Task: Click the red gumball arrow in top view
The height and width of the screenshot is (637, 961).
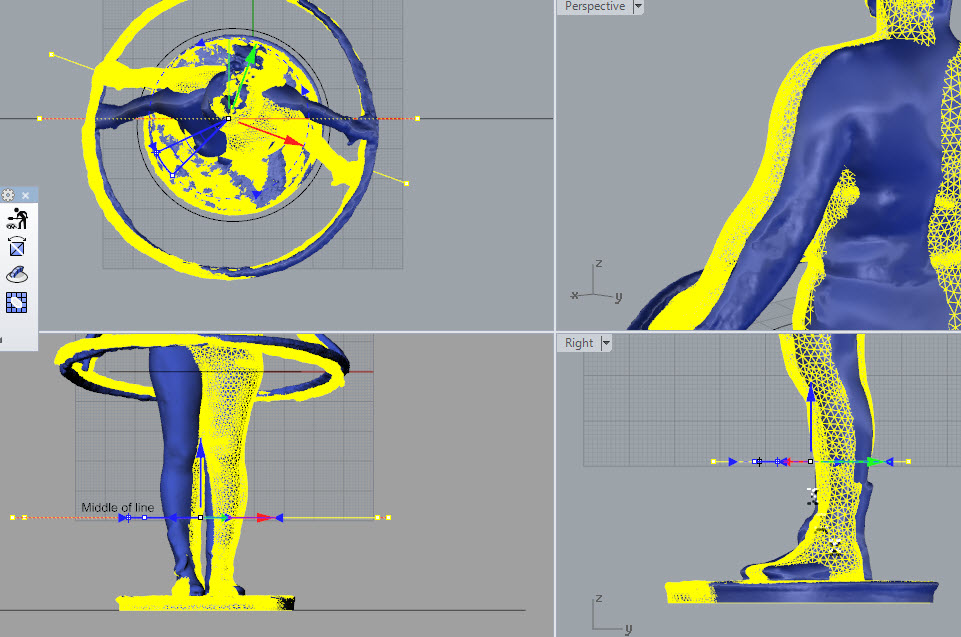Action: pyautogui.click(x=293, y=140)
